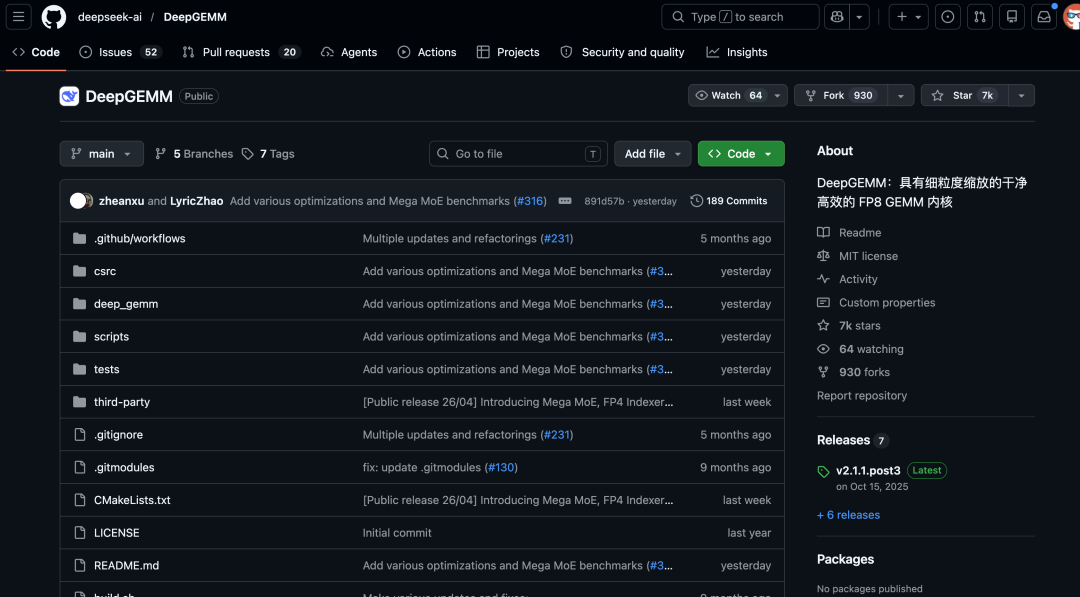Open the green Code dropdown
Image resolution: width=1080 pixels, height=597 pixels.
pyautogui.click(x=740, y=154)
